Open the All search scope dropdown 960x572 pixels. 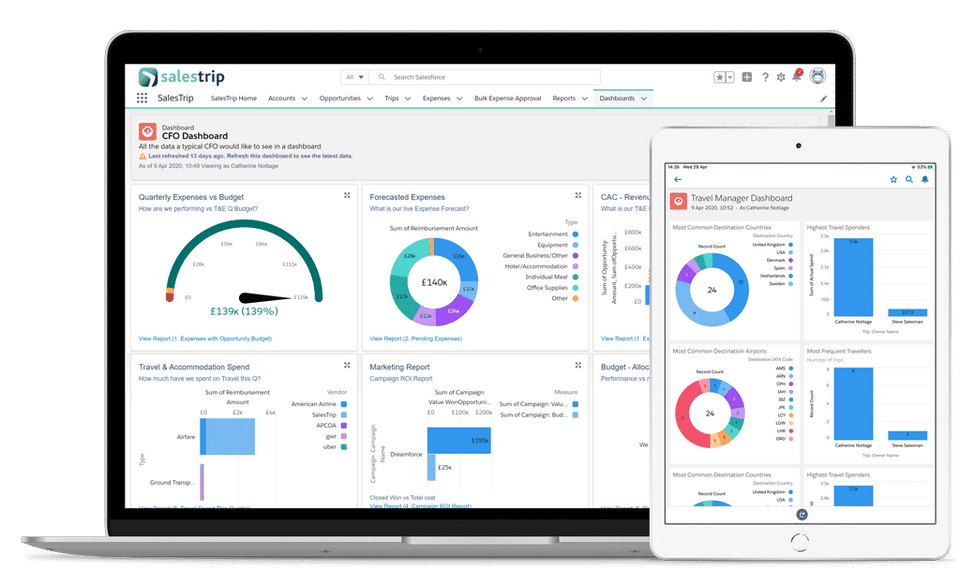click(x=354, y=77)
